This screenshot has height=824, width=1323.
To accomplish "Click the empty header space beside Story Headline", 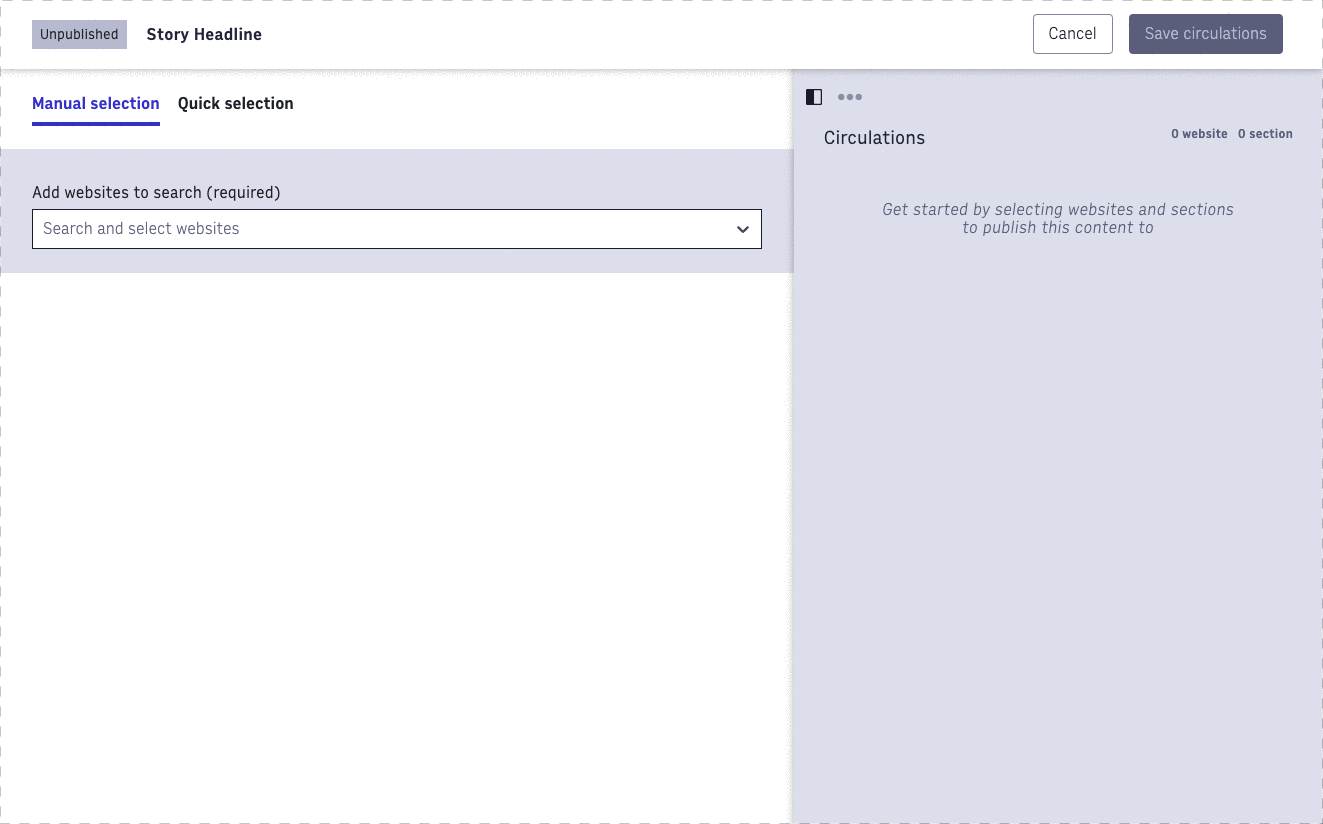I will [x=640, y=34].
